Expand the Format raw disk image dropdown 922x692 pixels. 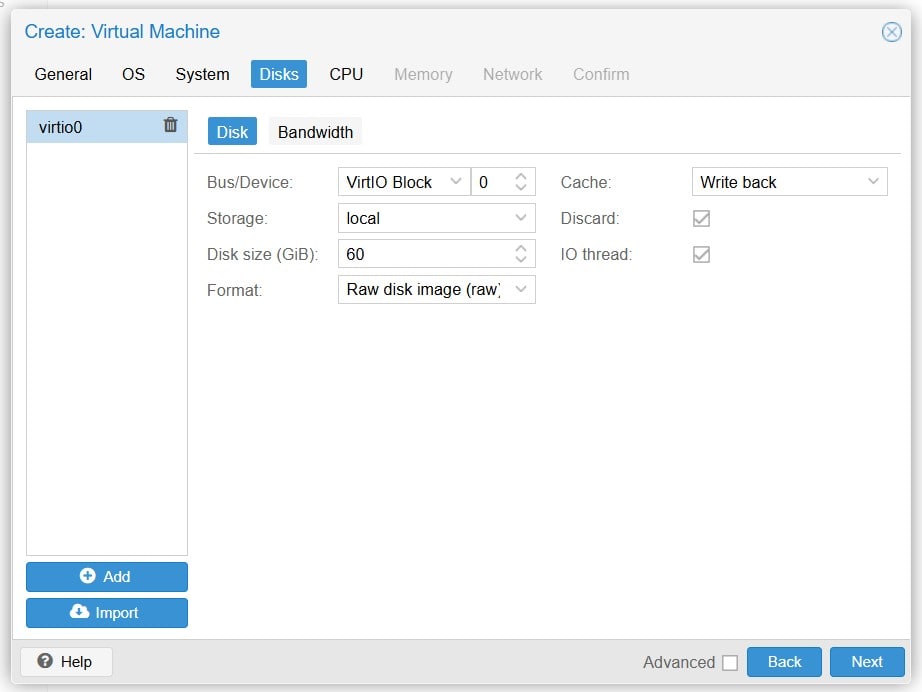coord(520,290)
